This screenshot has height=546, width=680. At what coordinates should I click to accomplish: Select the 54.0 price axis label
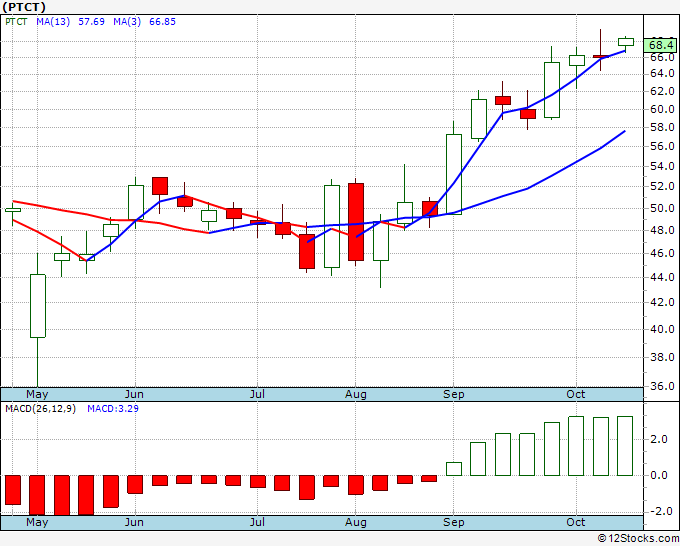tap(662, 167)
